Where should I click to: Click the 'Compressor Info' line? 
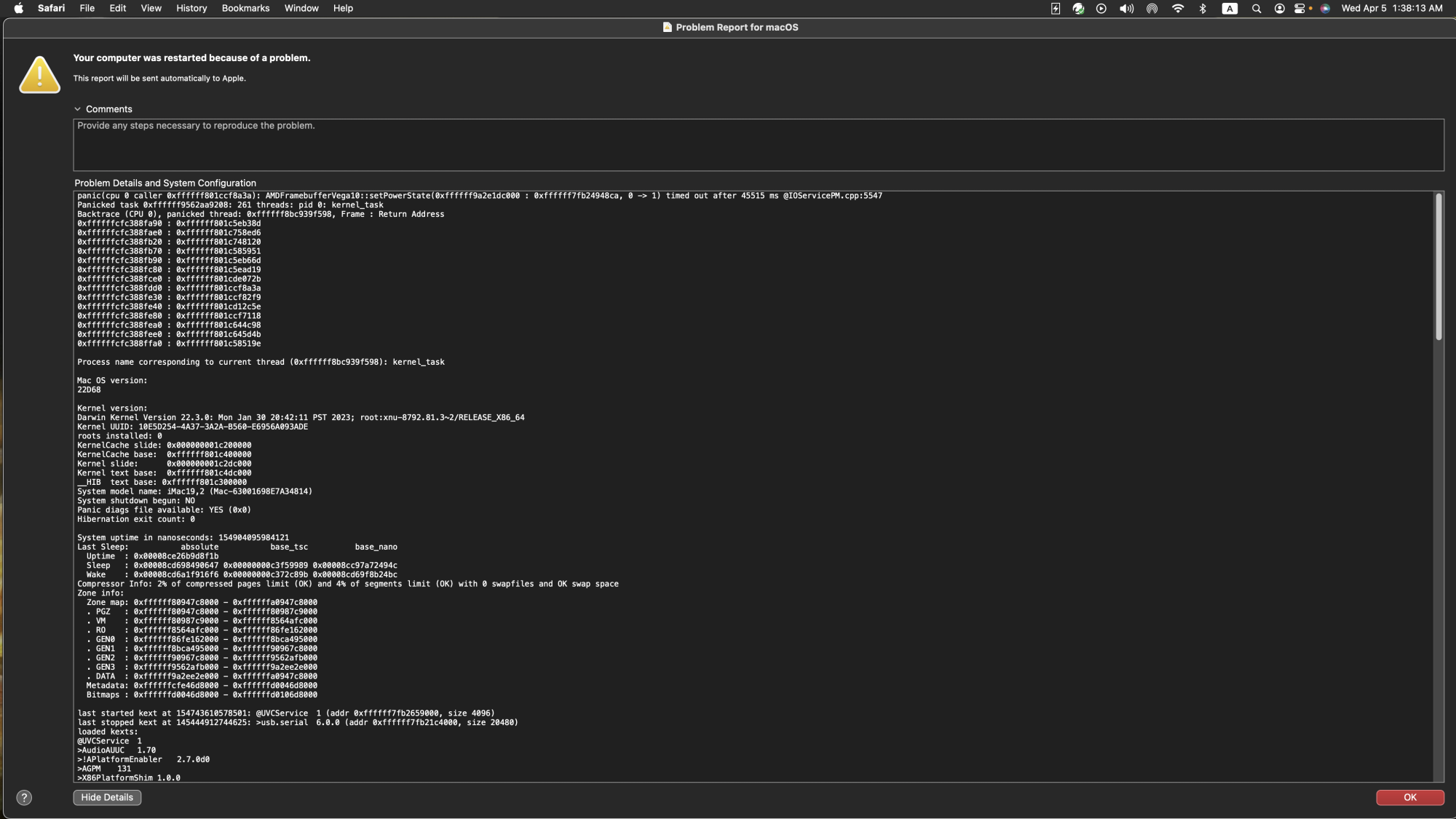pos(348,584)
